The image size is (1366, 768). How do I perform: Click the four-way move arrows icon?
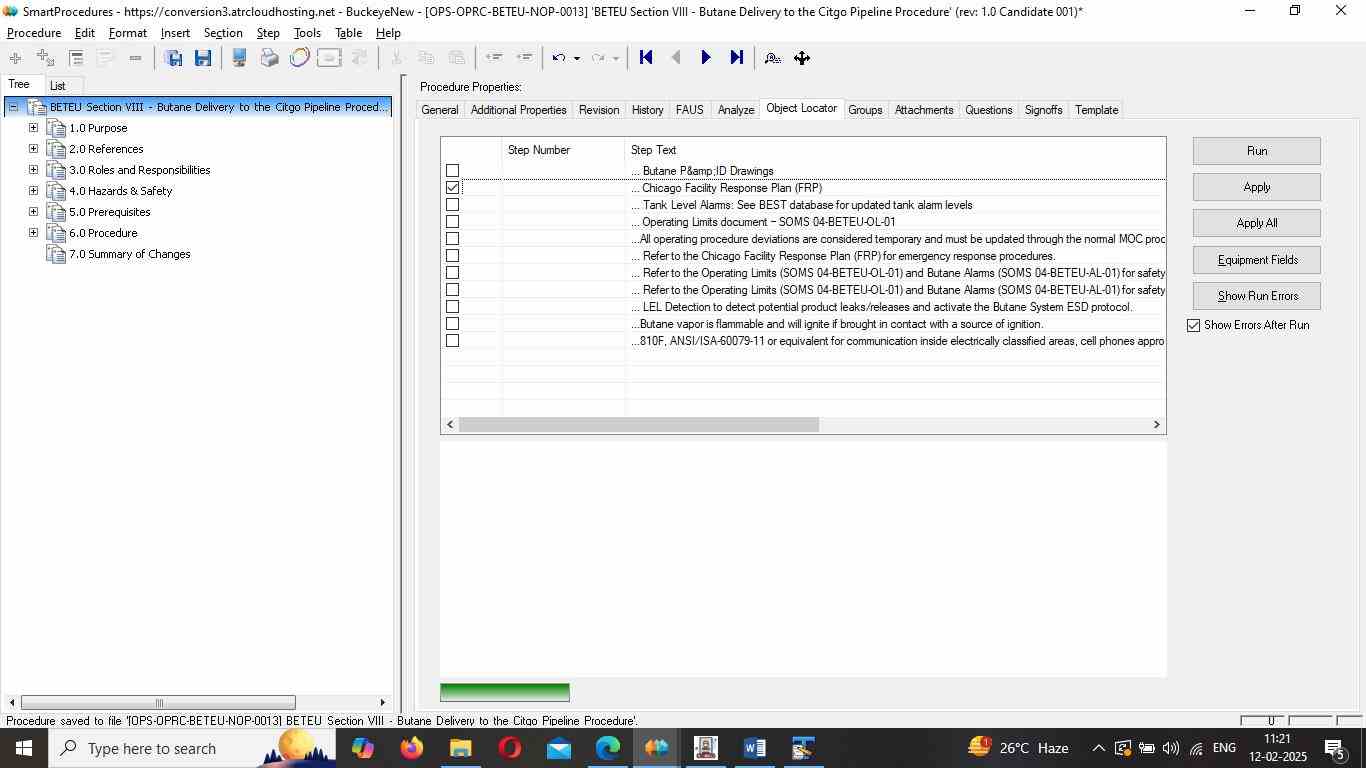point(802,58)
